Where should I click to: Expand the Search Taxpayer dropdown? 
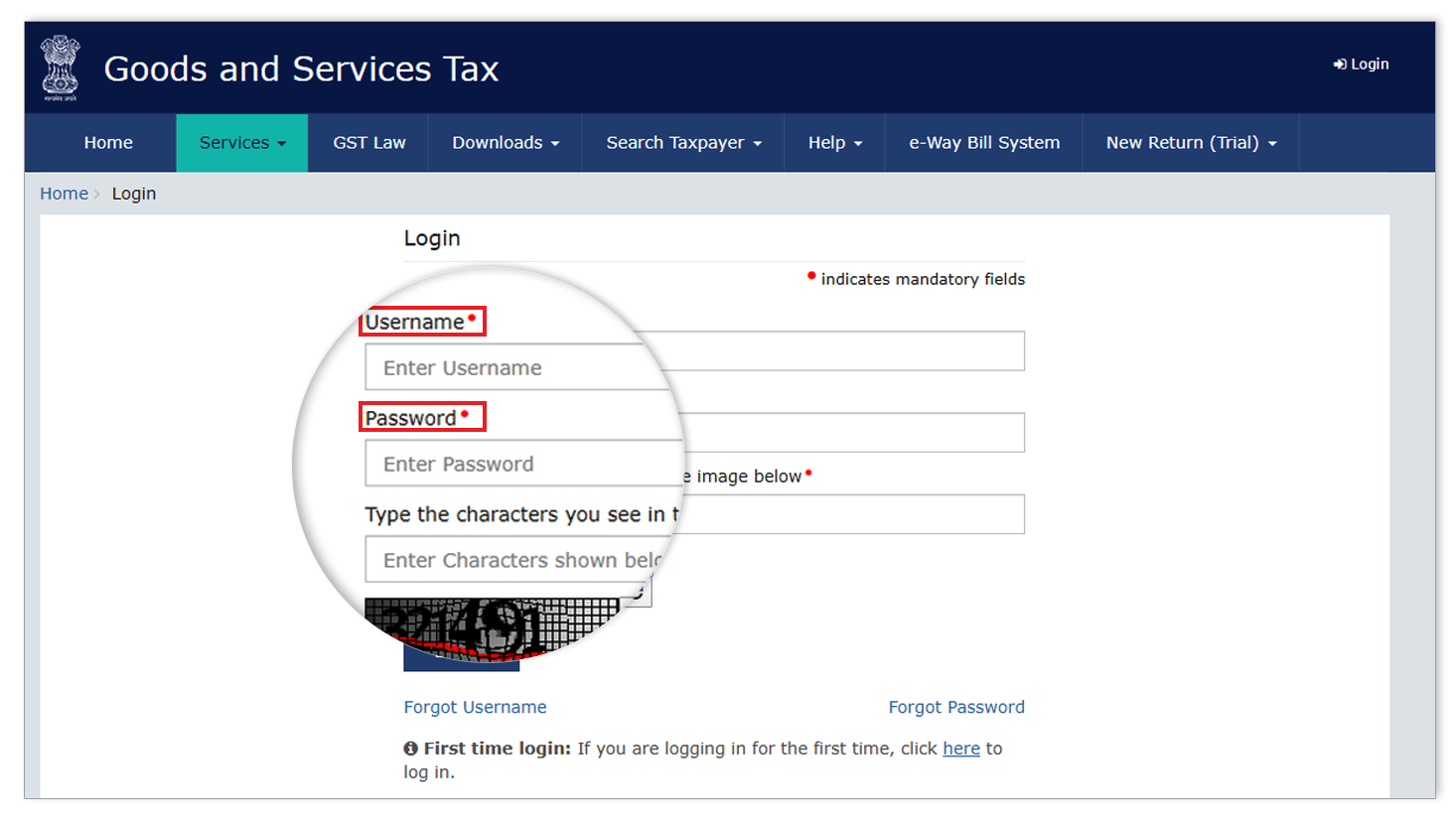683,143
